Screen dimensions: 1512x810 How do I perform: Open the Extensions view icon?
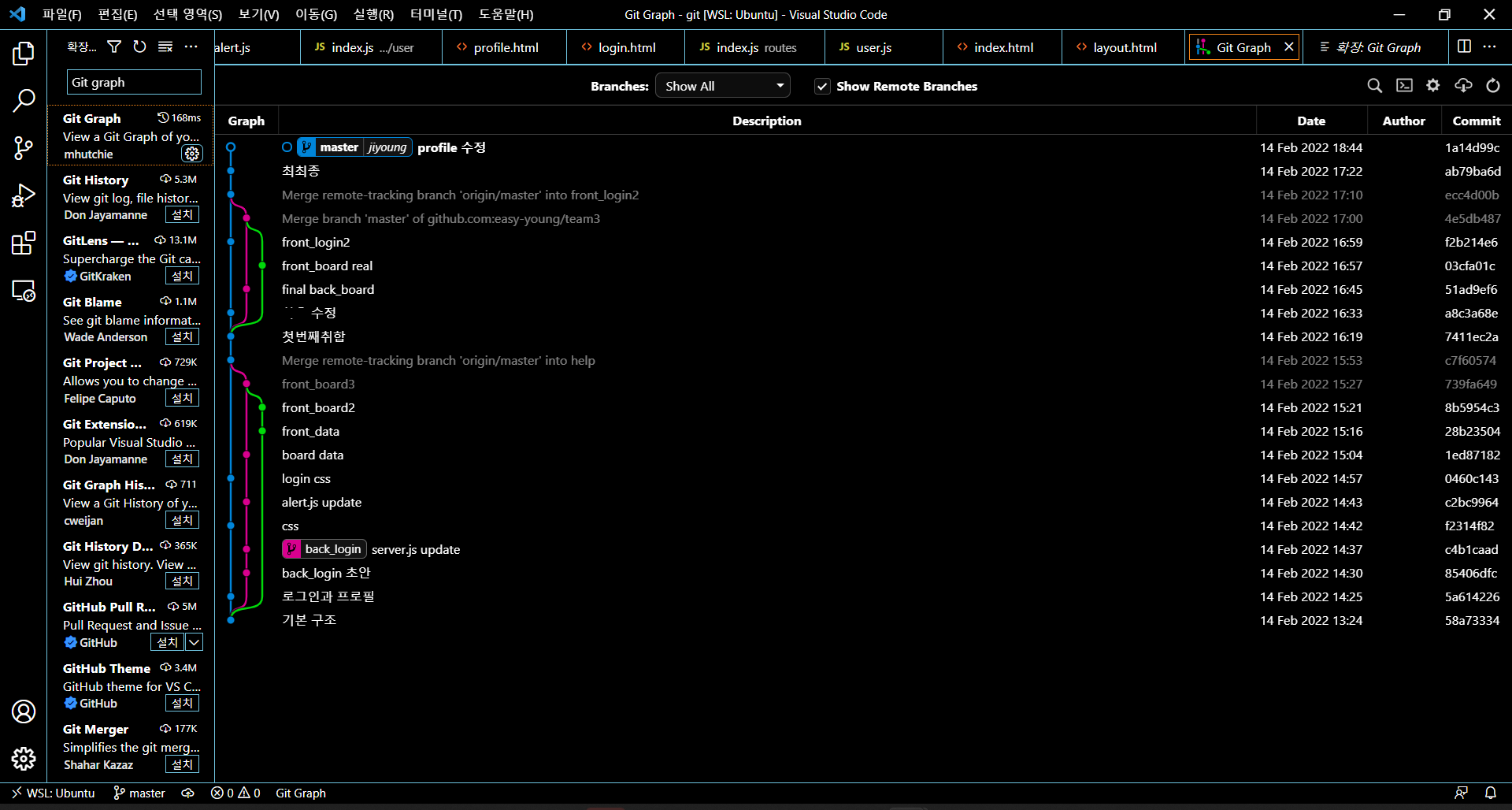click(24, 243)
